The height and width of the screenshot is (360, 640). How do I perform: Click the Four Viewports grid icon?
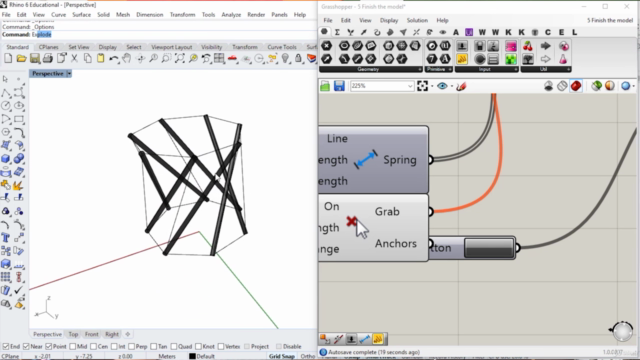point(219,59)
